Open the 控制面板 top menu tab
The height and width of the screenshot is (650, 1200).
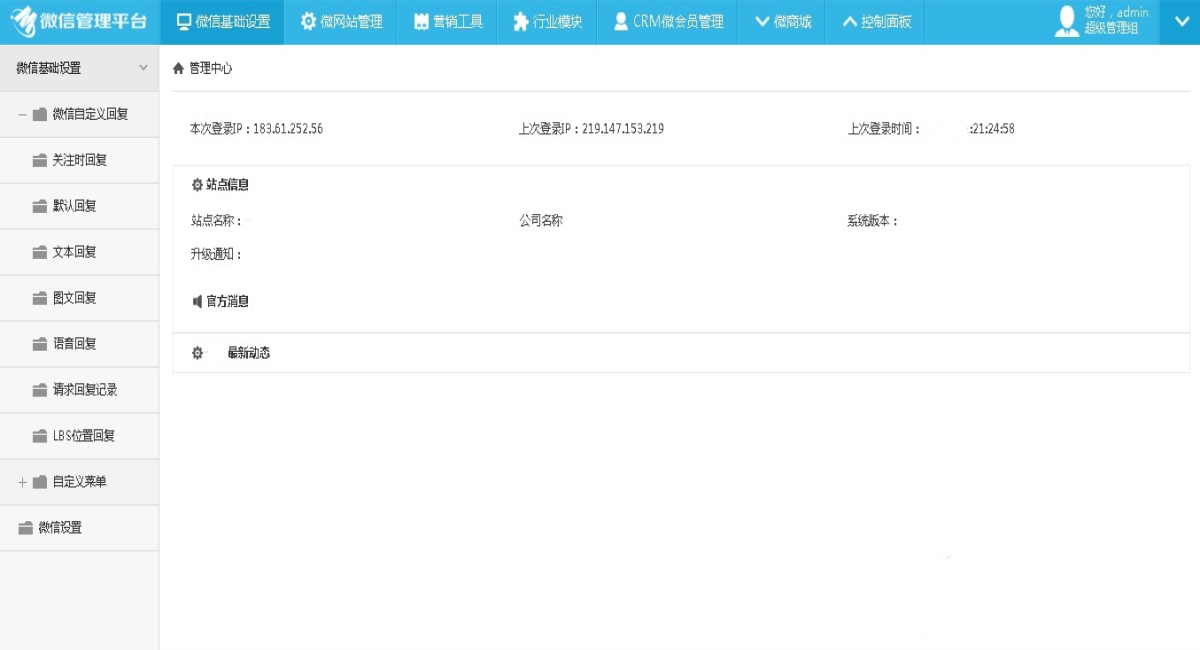pyautogui.click(x=876, y=22)
